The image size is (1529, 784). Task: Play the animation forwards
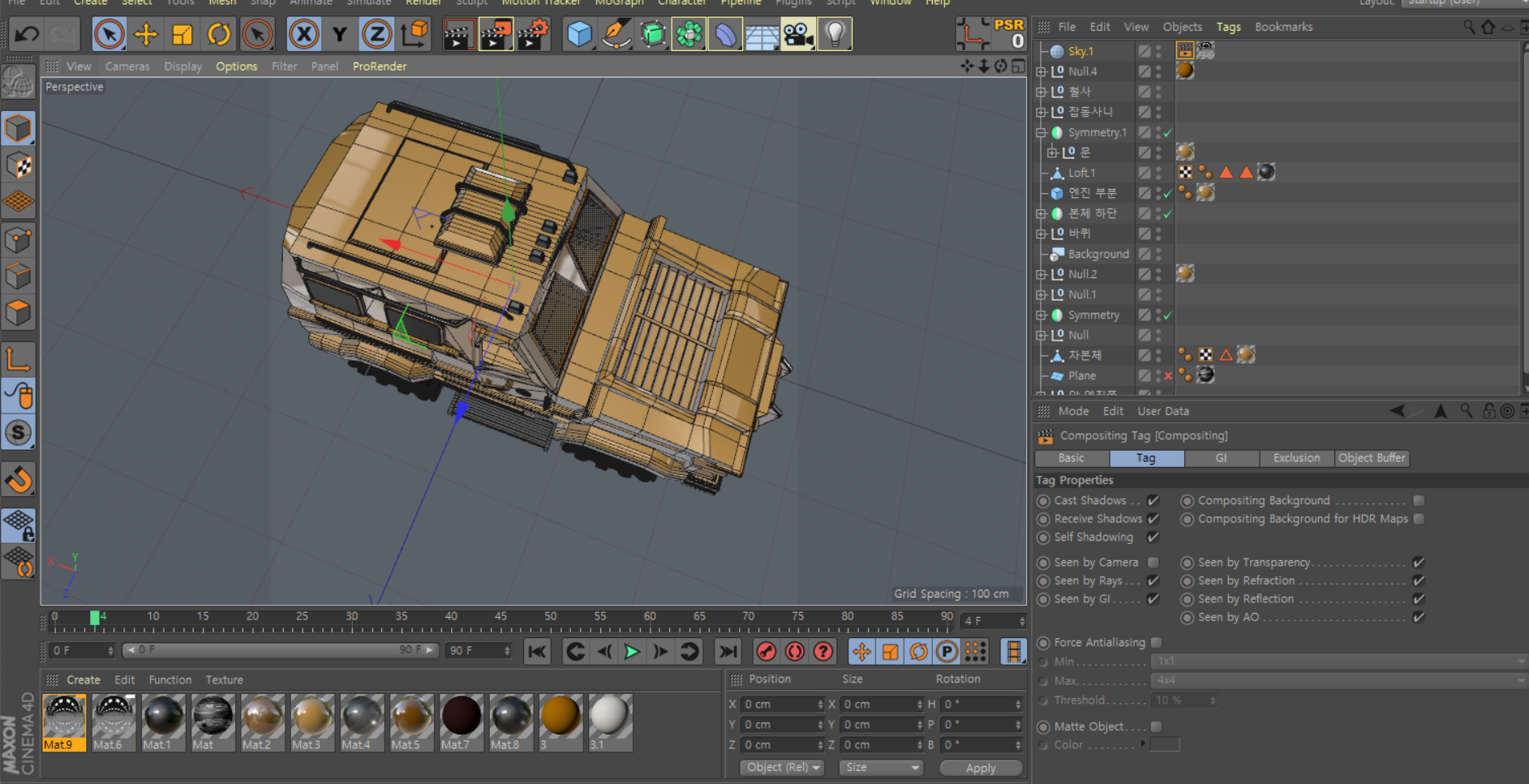(632, 651)
